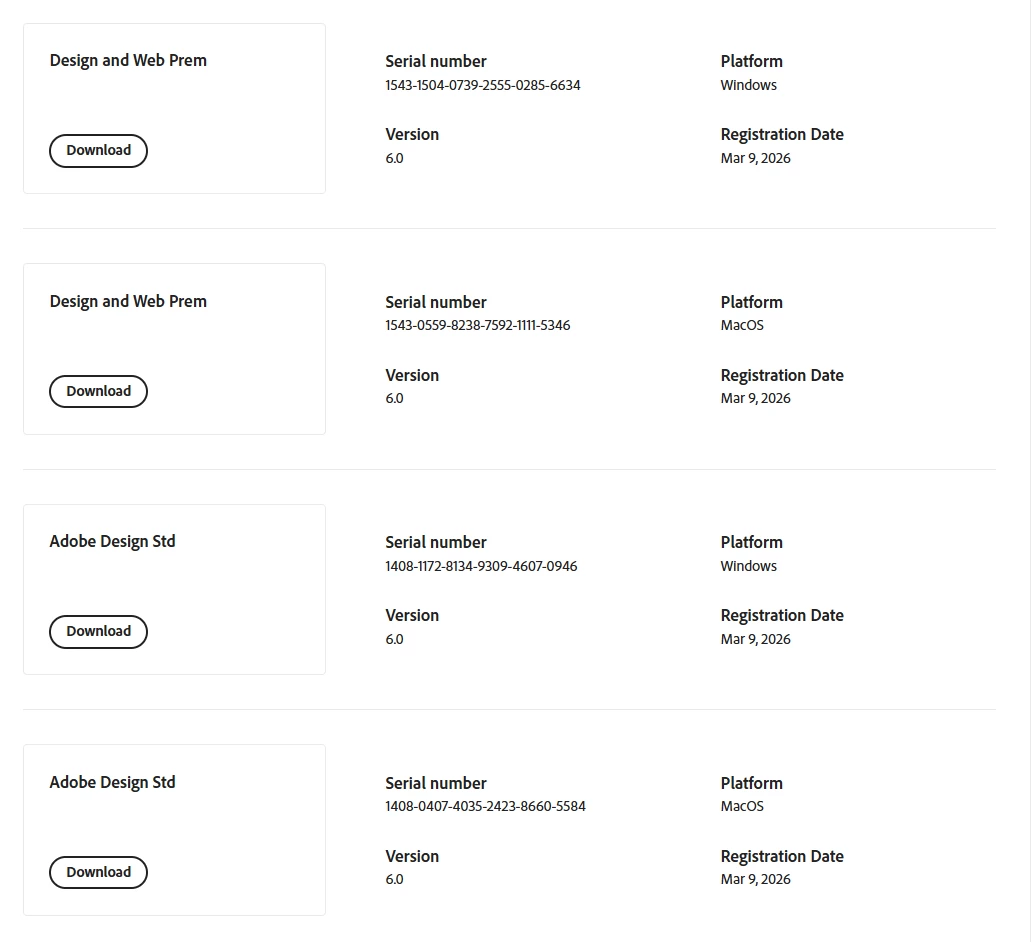Download Adobe Design Std for MacOS

click(99, 872)
